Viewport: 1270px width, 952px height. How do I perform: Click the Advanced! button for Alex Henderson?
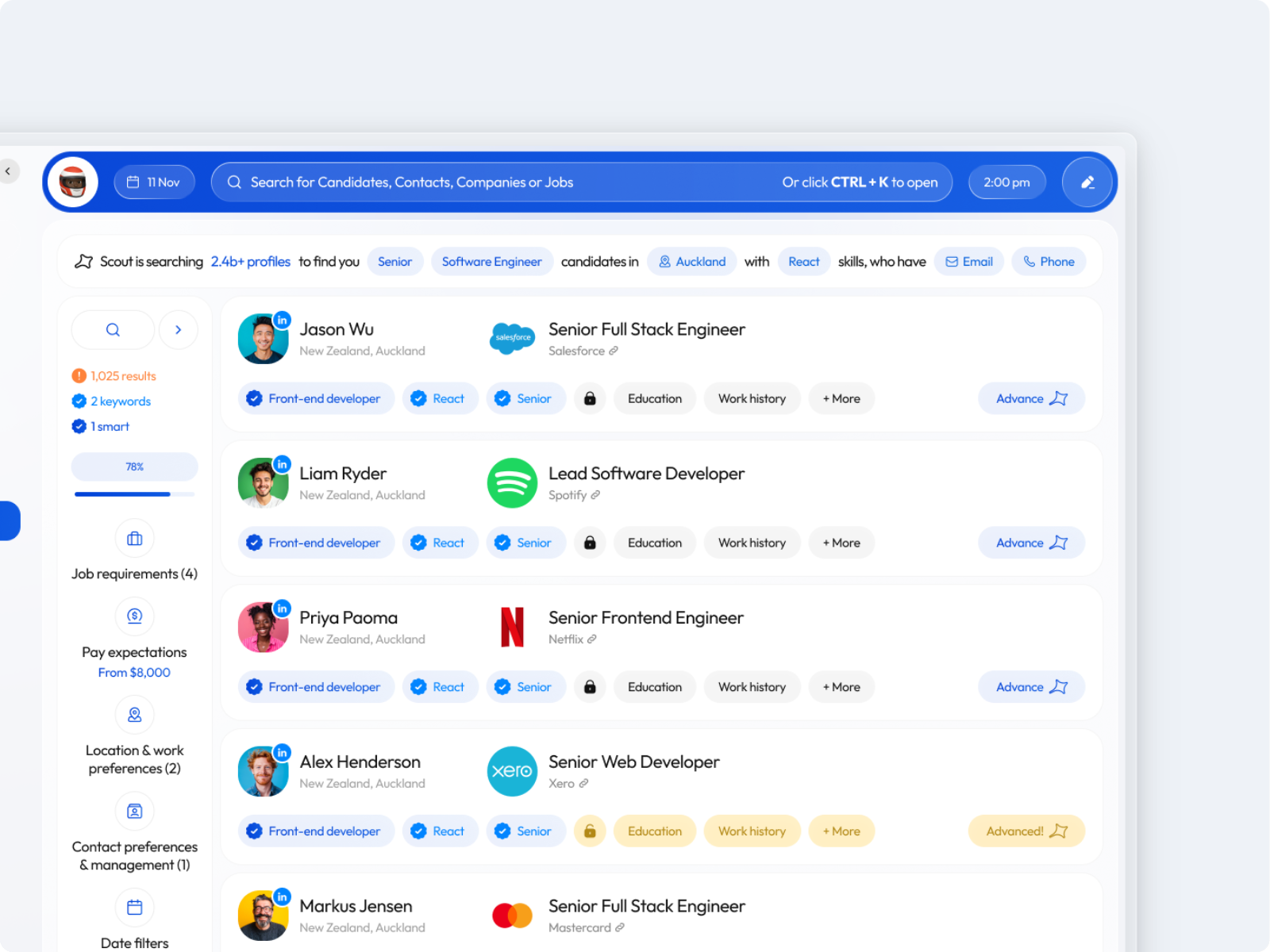(x=1026, y=831)
